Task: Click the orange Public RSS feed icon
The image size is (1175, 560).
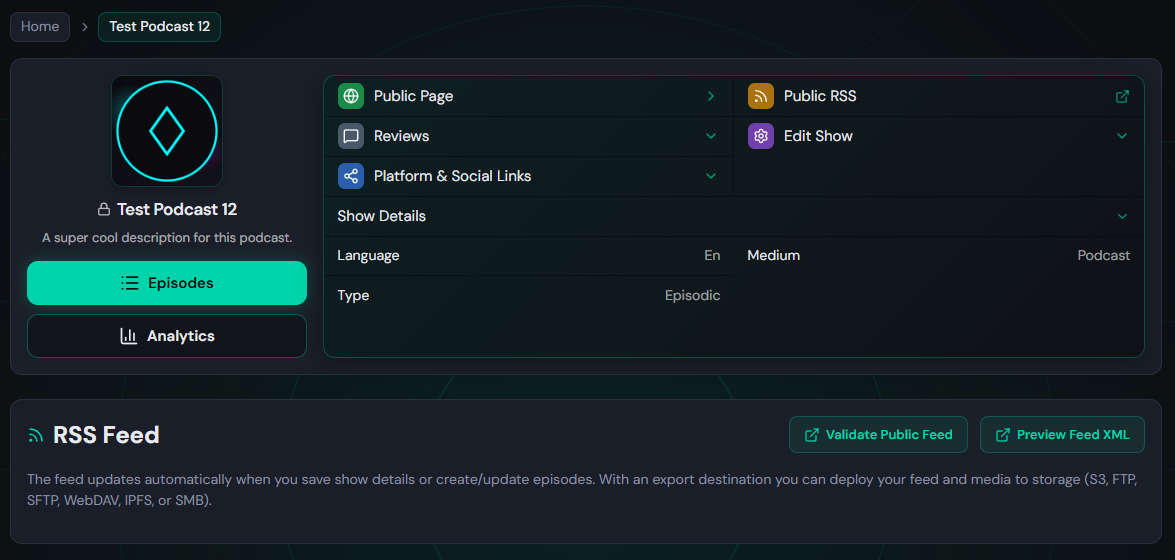Action: pyautogui.click(x=761, y=96)
